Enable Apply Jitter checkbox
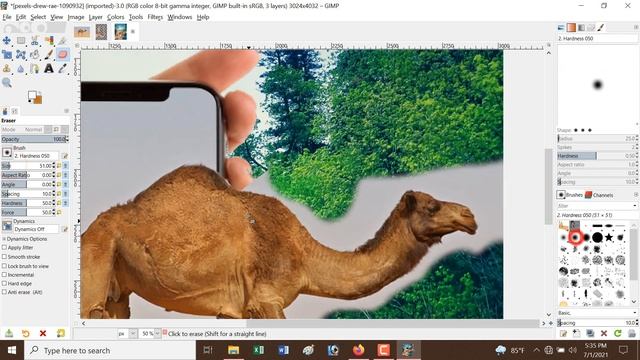This screenshot has width=640, height=360. (x=4, y=247)
